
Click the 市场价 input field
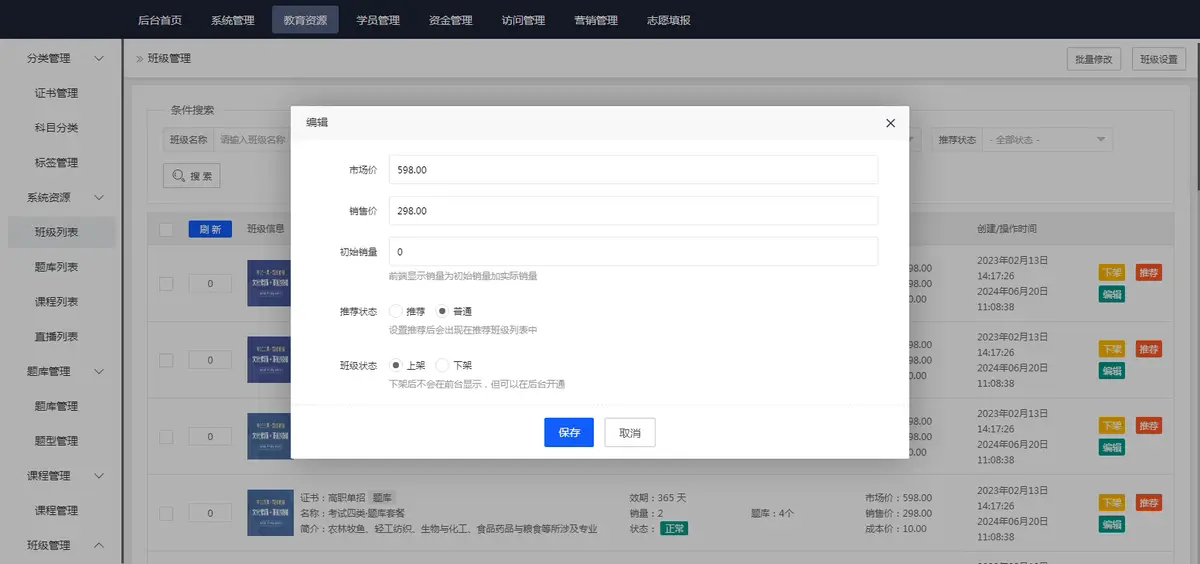pyautogui.click(x=633, y=170)
